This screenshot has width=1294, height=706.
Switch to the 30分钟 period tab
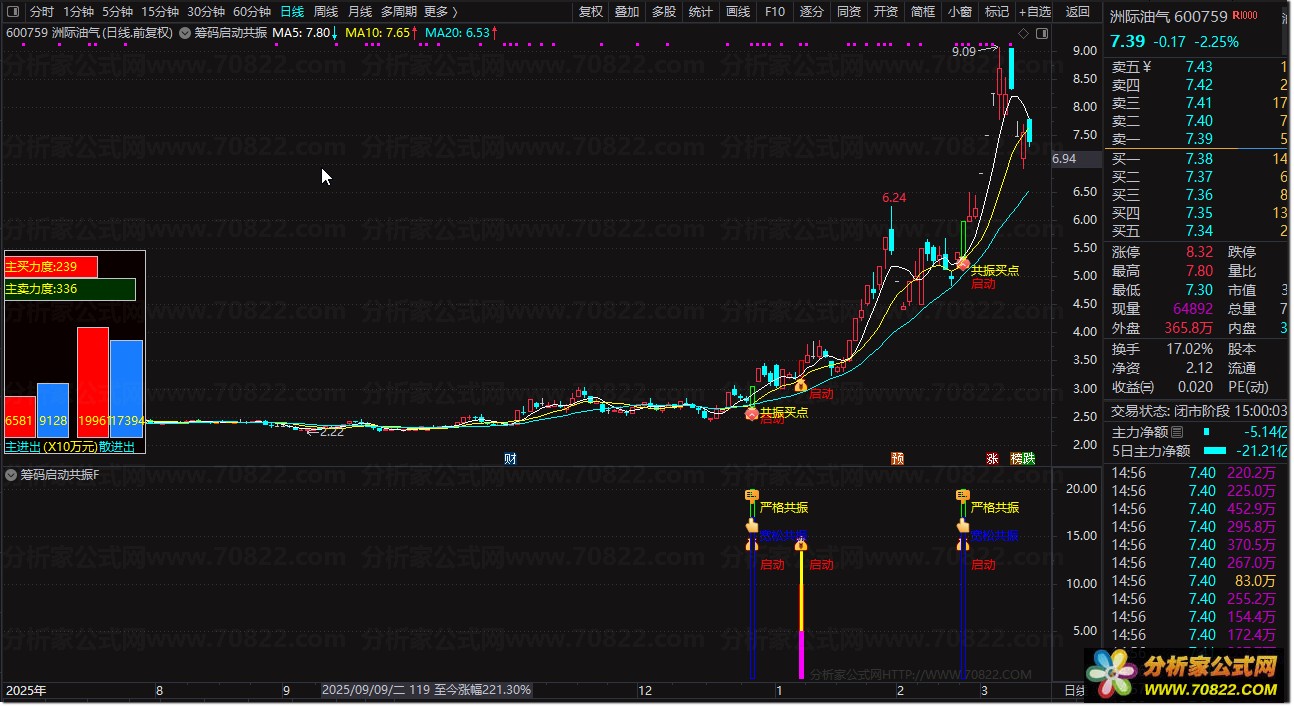[x=206, y=12]
